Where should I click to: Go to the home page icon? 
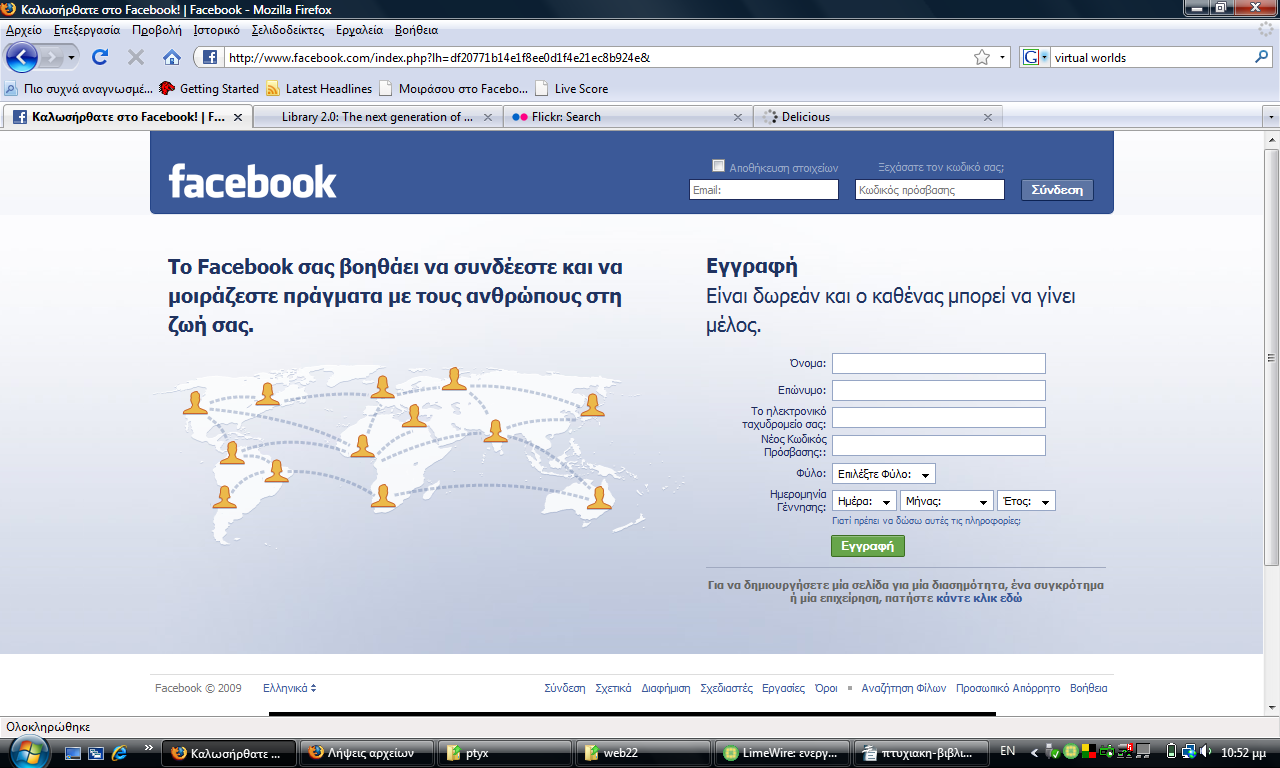pos(172,57)
